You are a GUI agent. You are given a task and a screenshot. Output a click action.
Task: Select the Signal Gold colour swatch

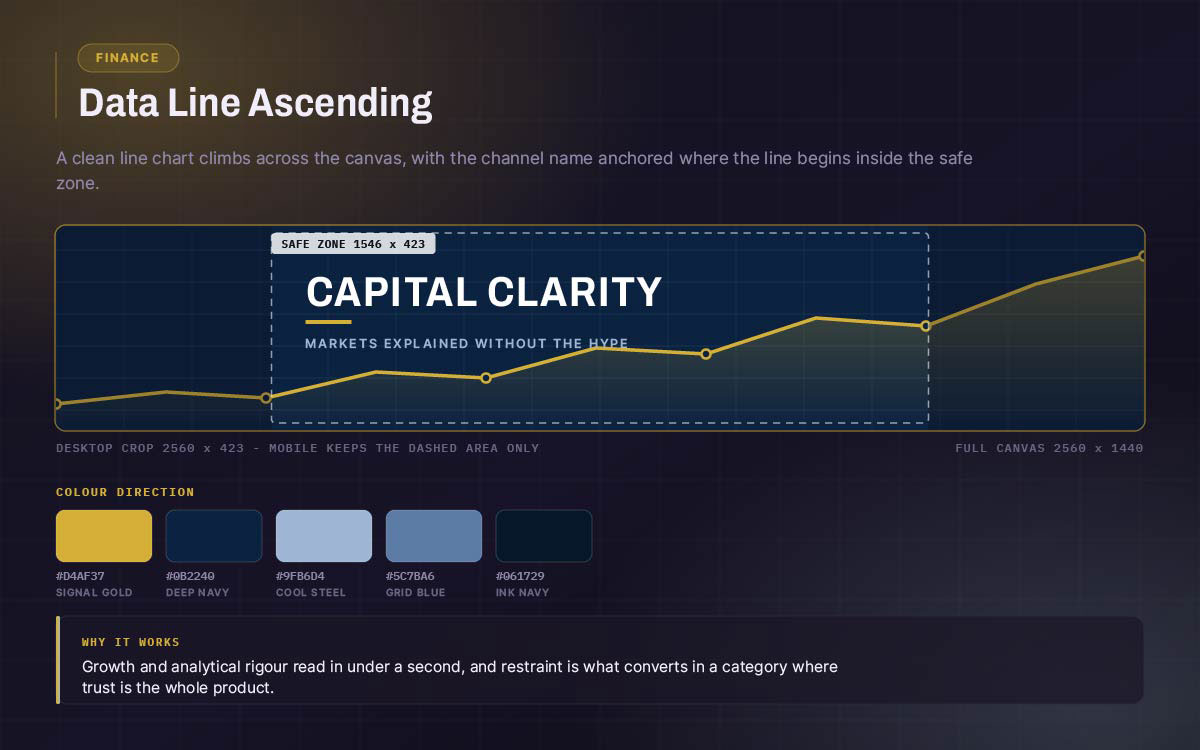(x=104, y=536)
